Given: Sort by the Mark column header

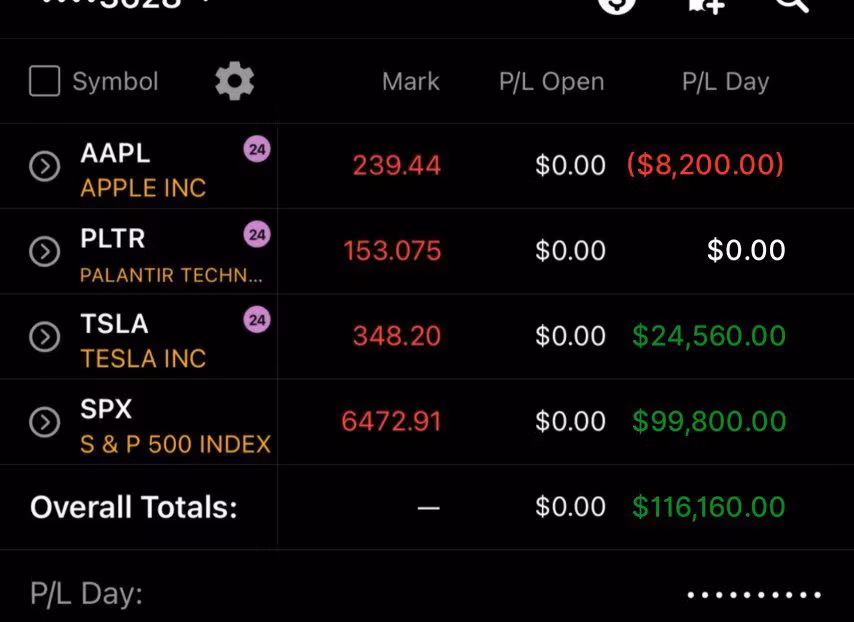Looking at the screenshot, I should pos(410,82).
